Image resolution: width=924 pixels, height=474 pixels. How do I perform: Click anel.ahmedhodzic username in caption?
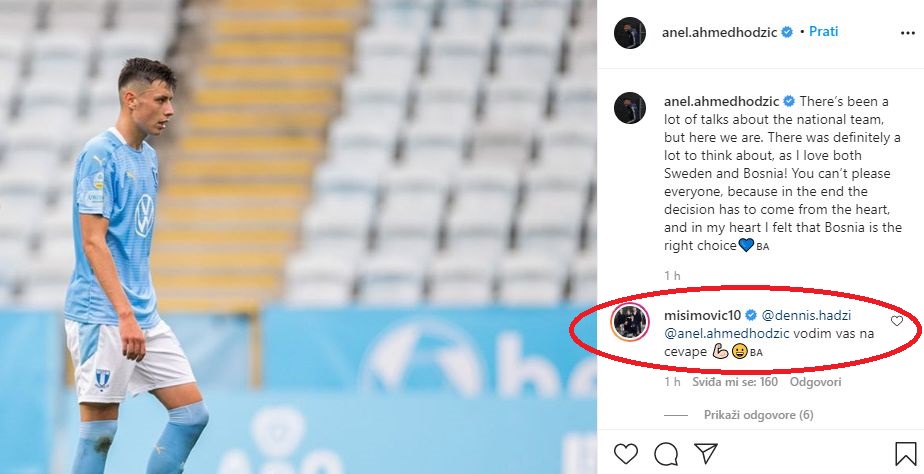[x=722, y=101]
